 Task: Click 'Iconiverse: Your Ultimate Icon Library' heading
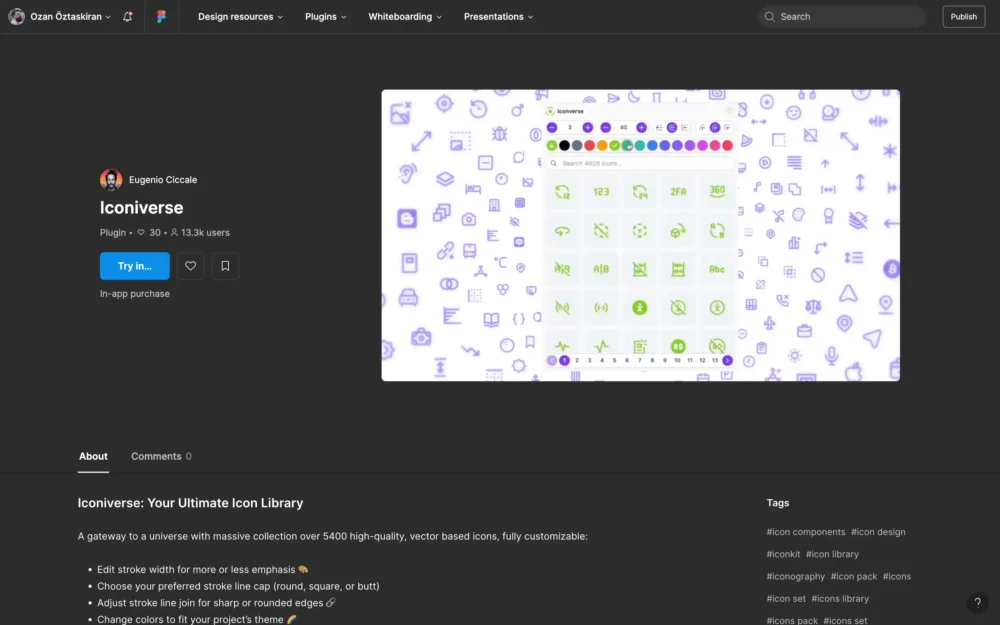[x=190, y=503]
